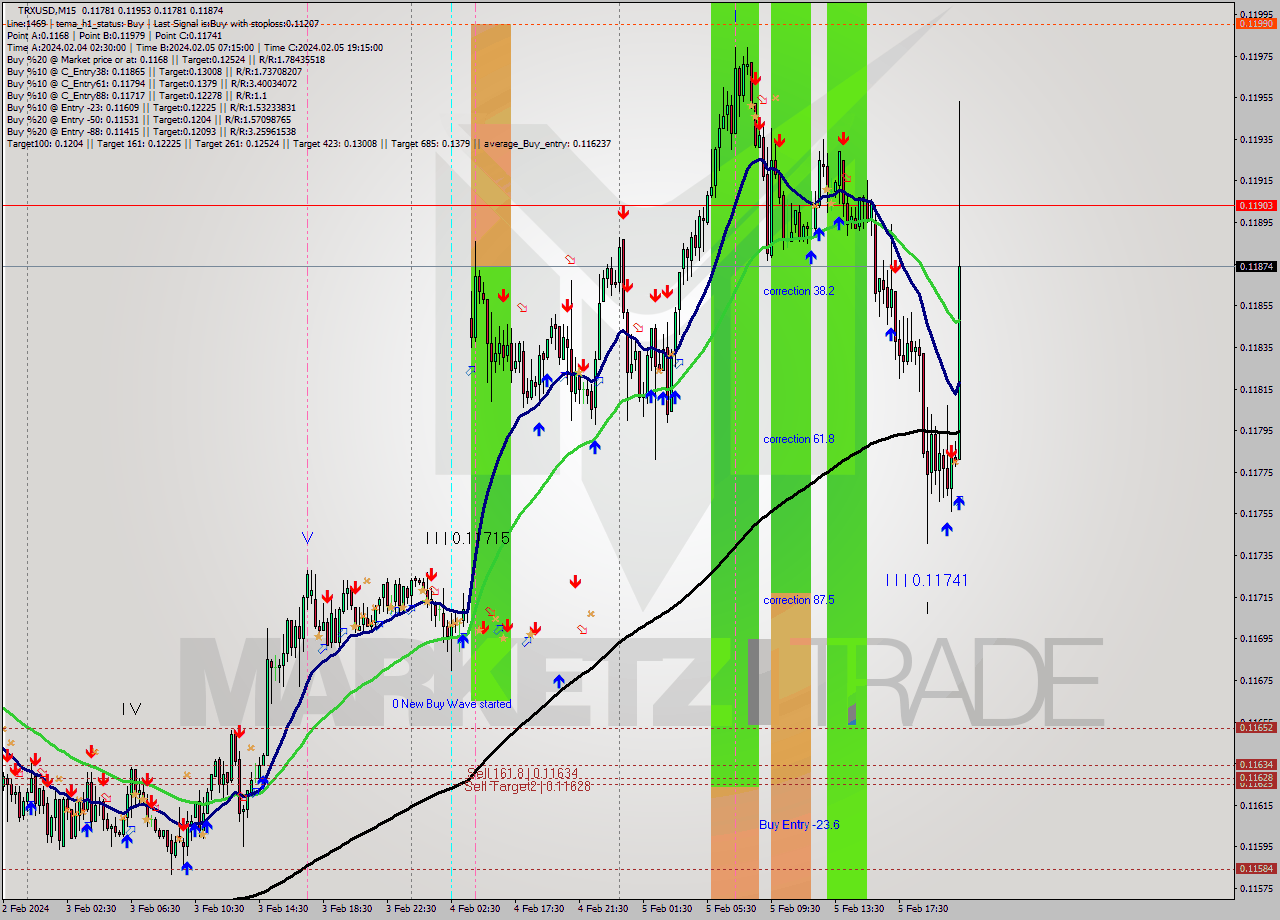Select the 0.11775 price axis label
This screenshot has width=1280, height=920.
[1255, 473]
